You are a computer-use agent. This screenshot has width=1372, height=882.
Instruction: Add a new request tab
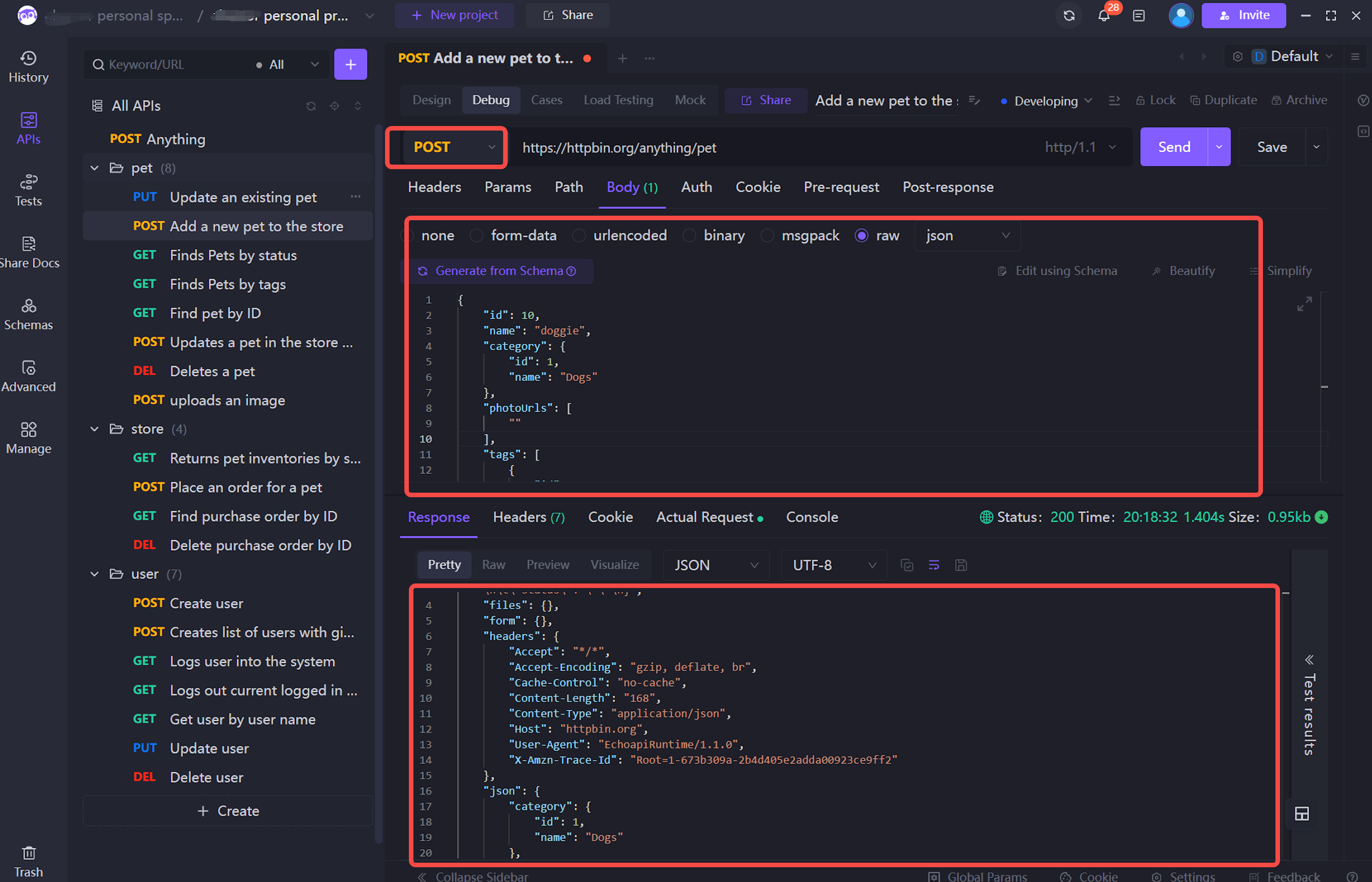point(623,58)
